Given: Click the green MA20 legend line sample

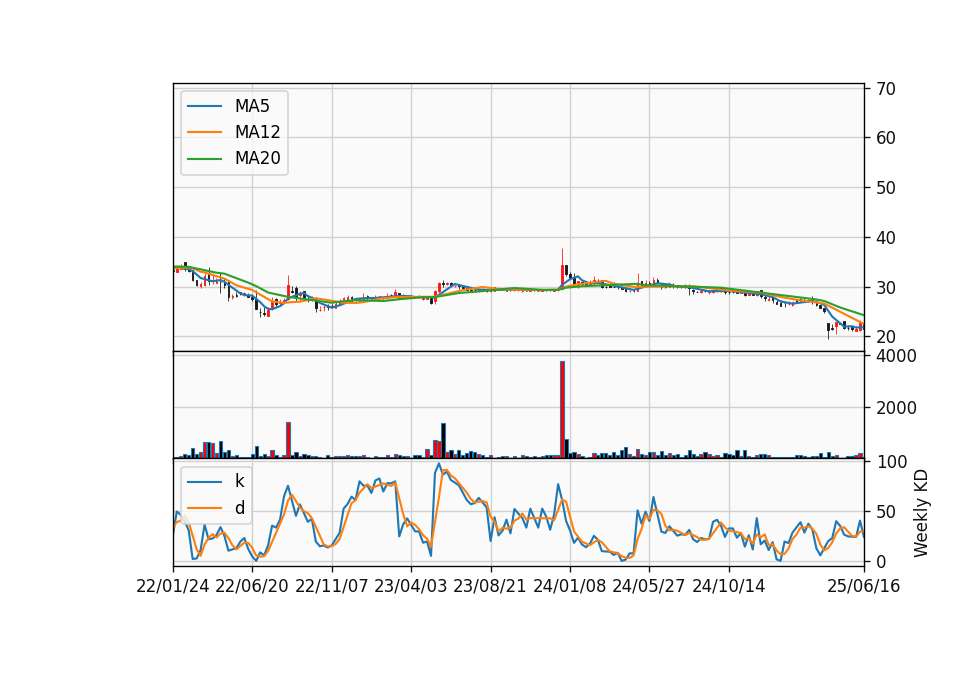Looking at the screenshot, I should (204, 158).
